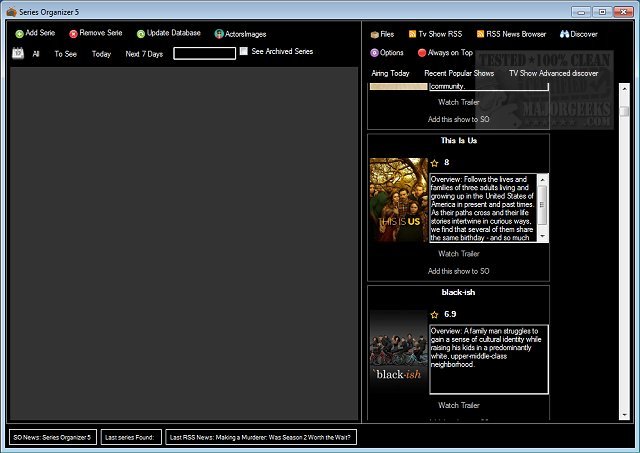Viewport: 640px width, 453px height.
Task: Click the series search input field
Action: click(x=204, y=53)
